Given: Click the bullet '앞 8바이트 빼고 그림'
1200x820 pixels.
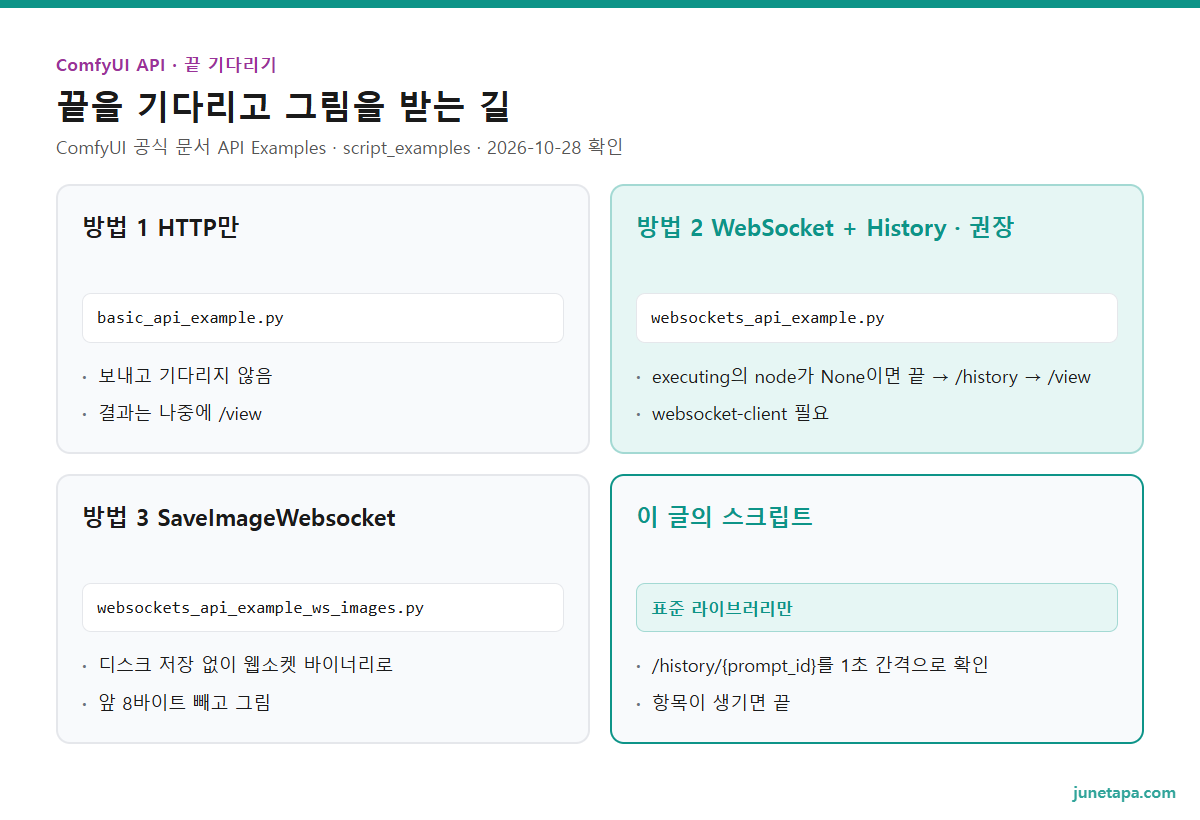Looking at the screenshot, I should tap(184, 702).
